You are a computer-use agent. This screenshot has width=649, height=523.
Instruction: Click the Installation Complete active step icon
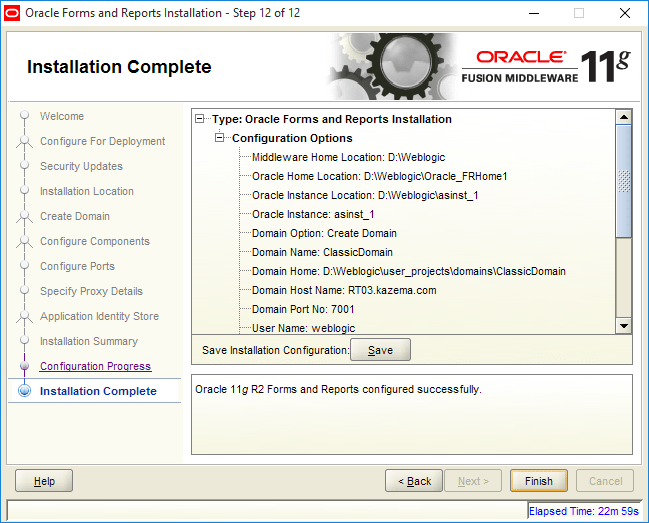coord(25,391)
